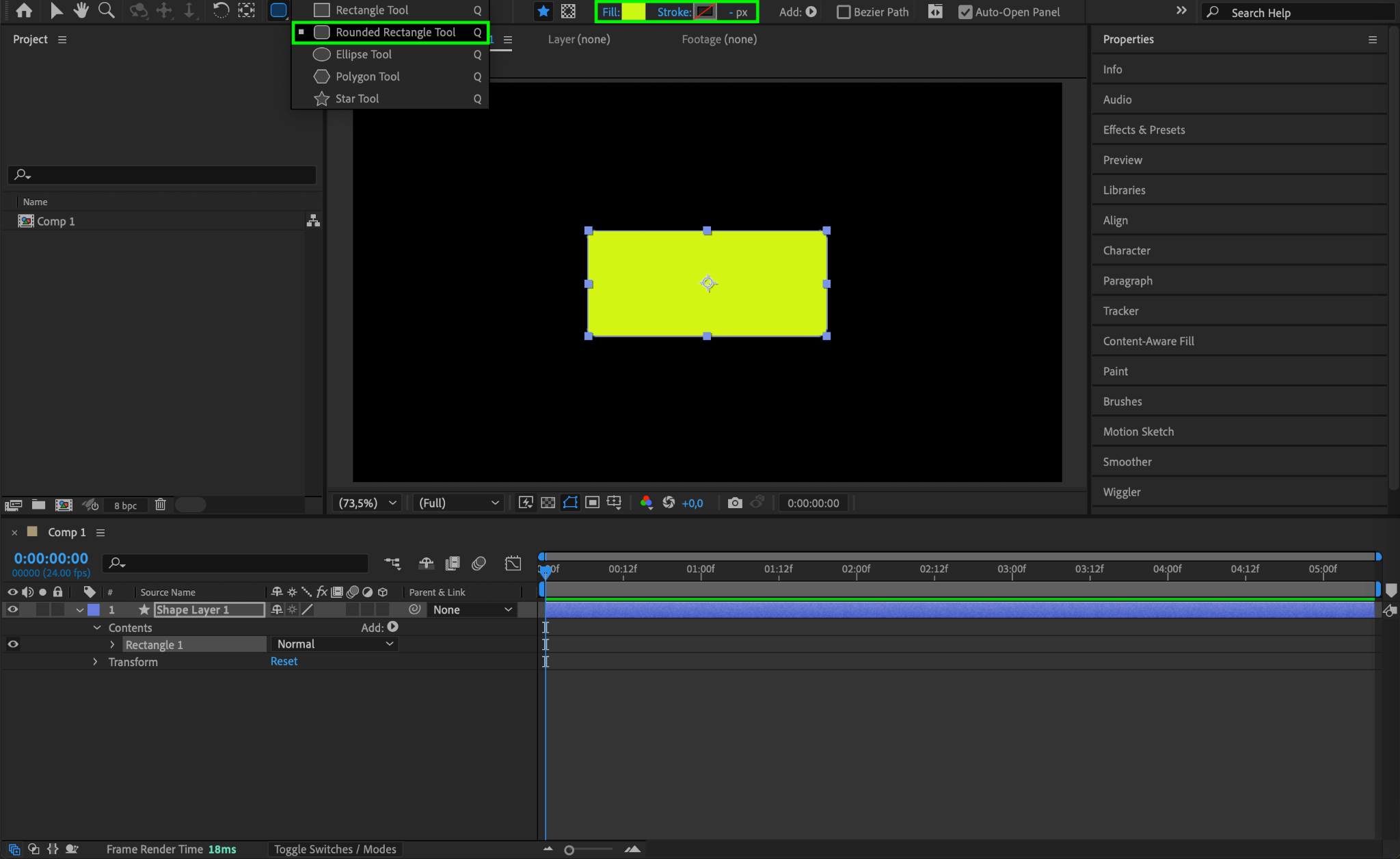
Task: Select the Rotation tool
Action: 220,10
